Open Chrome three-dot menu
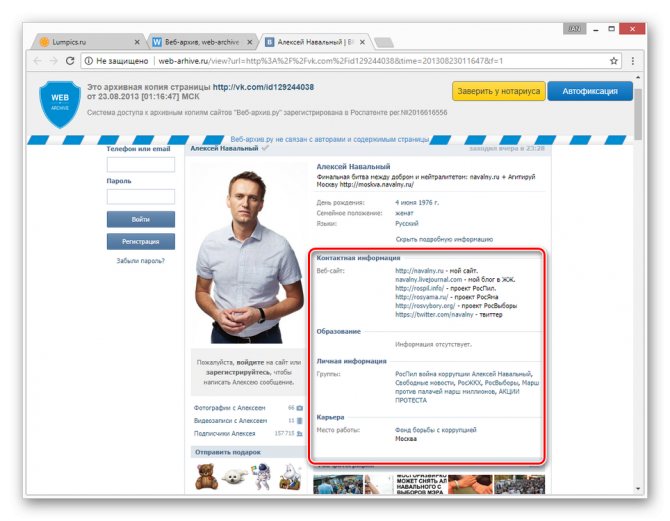This screenshot has height=521, width=670. click(633, 61)
